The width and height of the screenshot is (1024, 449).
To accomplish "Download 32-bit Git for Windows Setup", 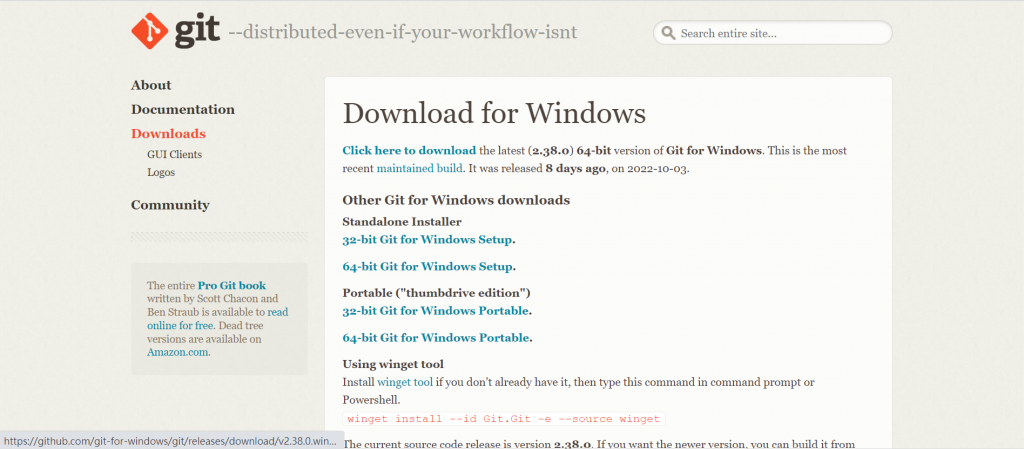I will [x=427, y=240].
